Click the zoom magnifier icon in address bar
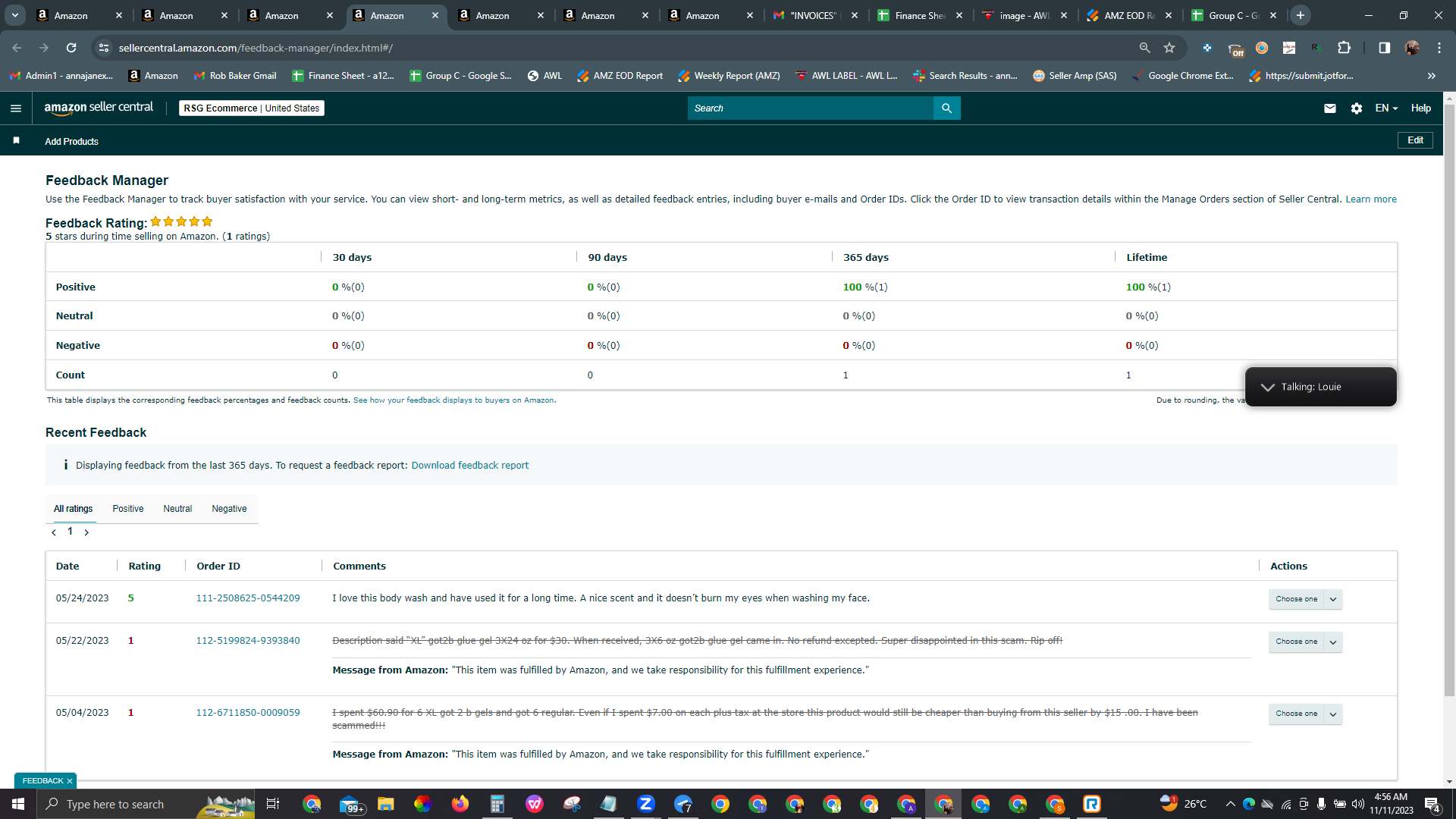Image resolution: width=1456 pixels, height=819 pixels. pos(1144,48)
